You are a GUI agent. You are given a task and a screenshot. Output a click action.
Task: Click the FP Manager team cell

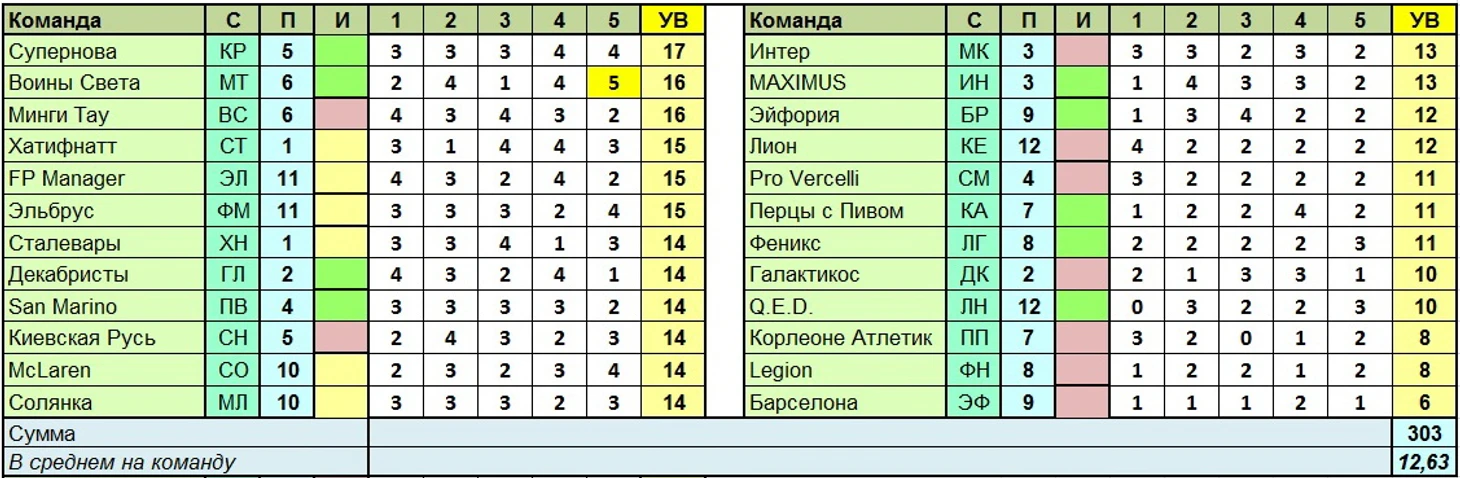click(x=105, y=179)
